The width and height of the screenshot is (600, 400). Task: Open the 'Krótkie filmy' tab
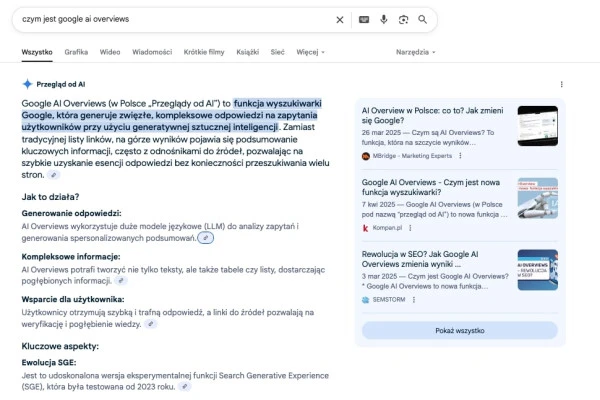point(204,52)
